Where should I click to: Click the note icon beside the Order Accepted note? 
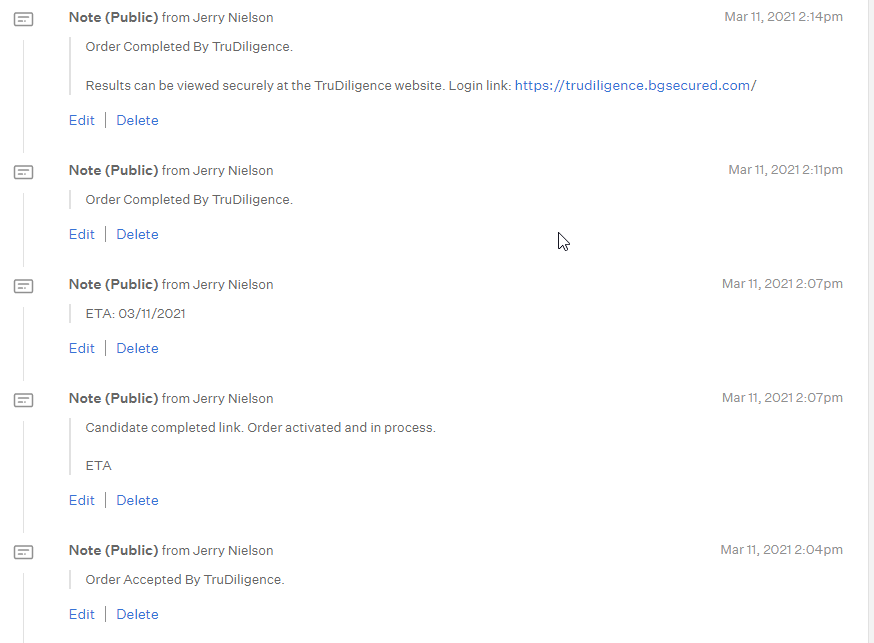(23, 552)
